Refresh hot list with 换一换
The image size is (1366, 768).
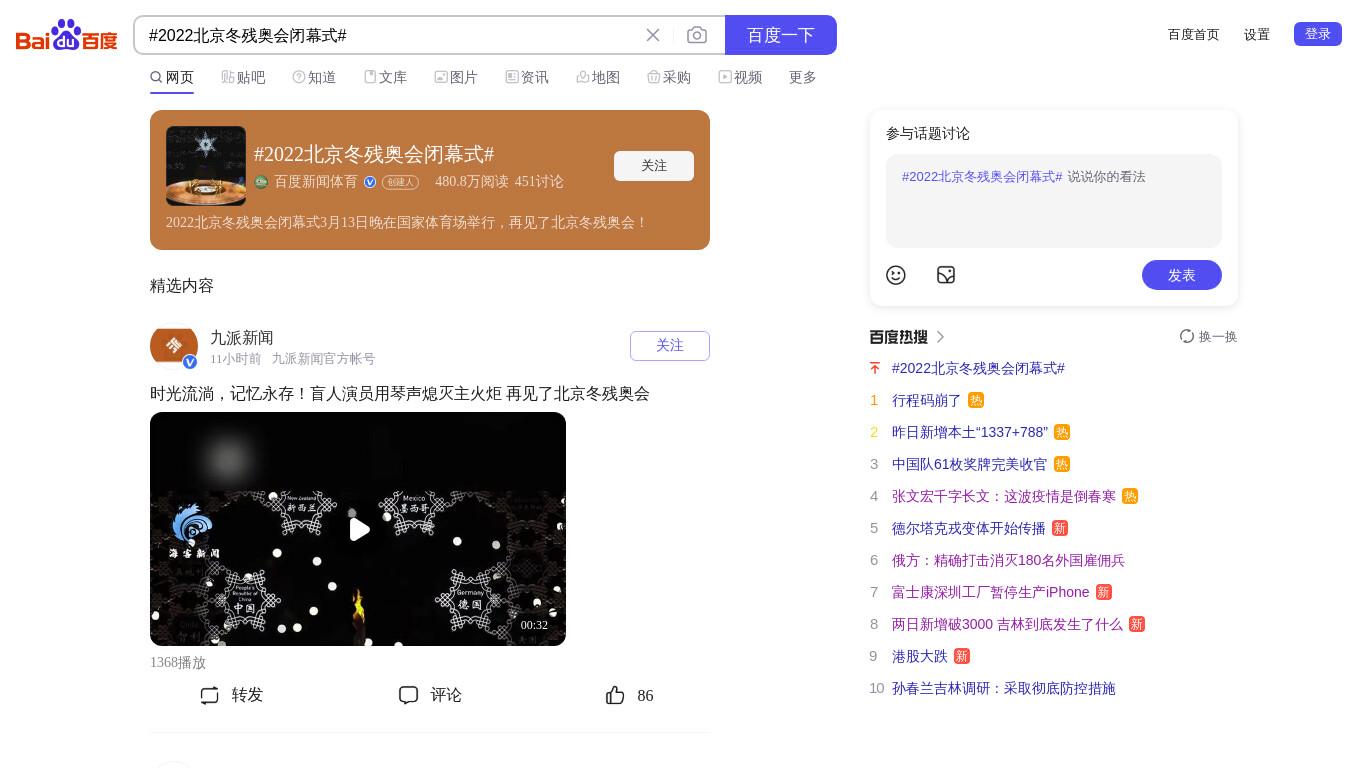(1208, 337)
